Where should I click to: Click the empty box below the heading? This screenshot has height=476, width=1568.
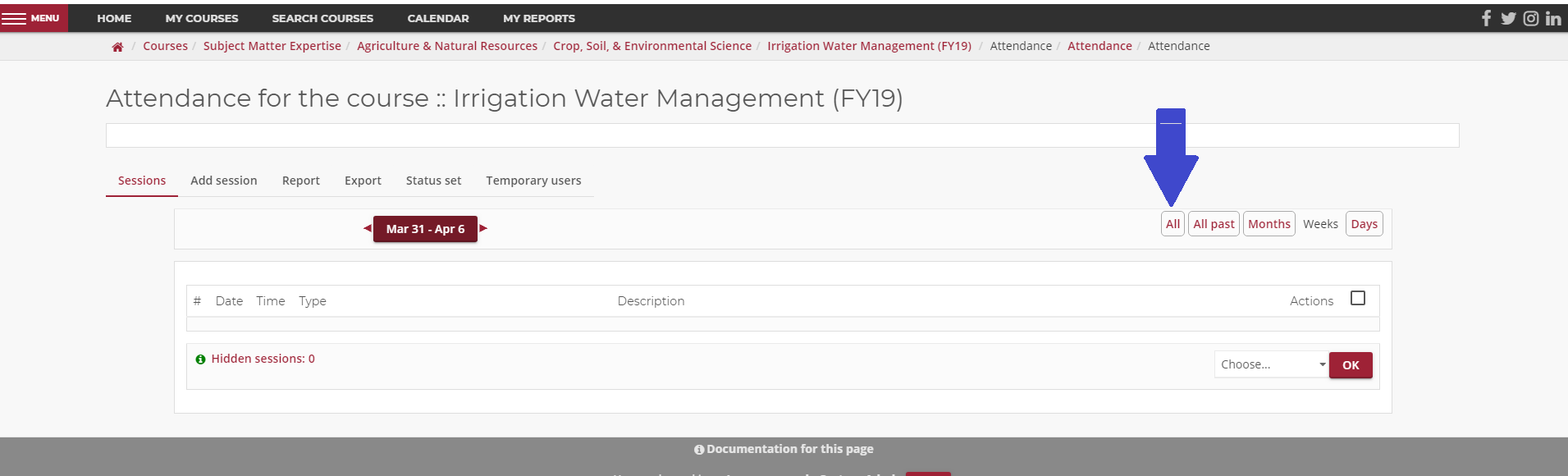pos(782,135)
